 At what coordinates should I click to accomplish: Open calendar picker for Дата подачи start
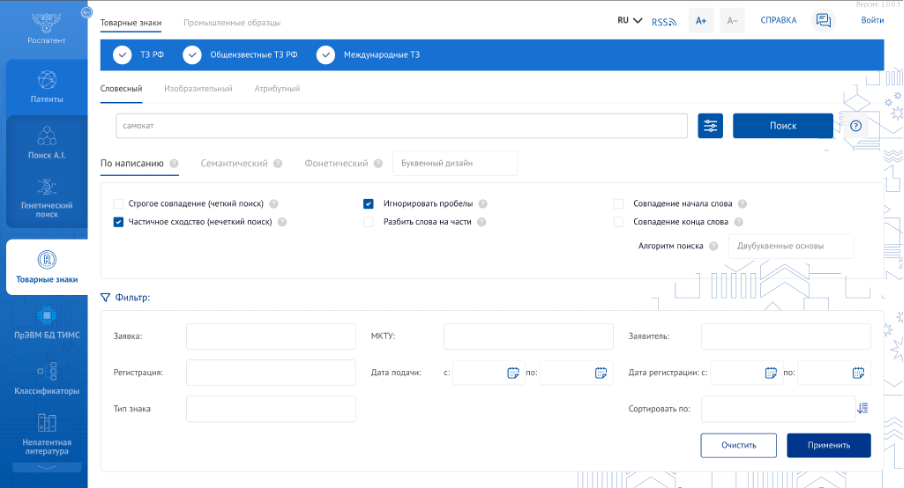pyautogui.click(x=513, y=373)
